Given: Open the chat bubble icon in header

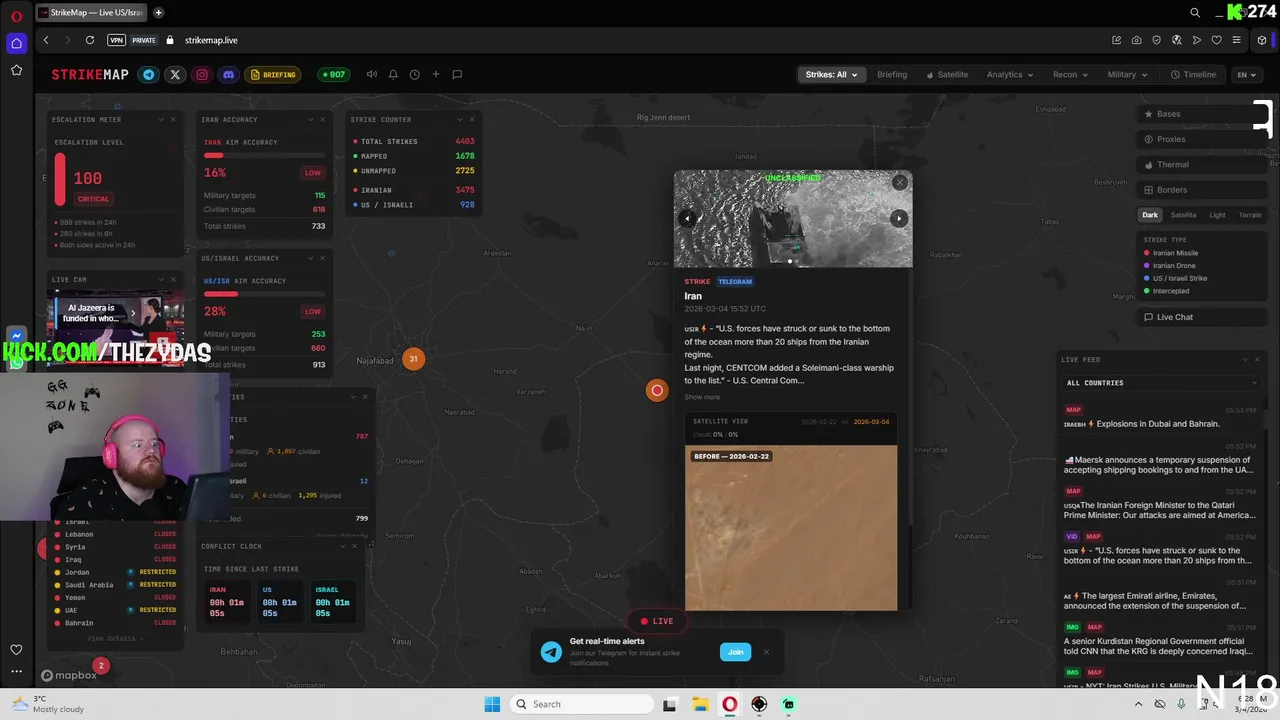Looking at the screenshot, I should pos(457,74).
